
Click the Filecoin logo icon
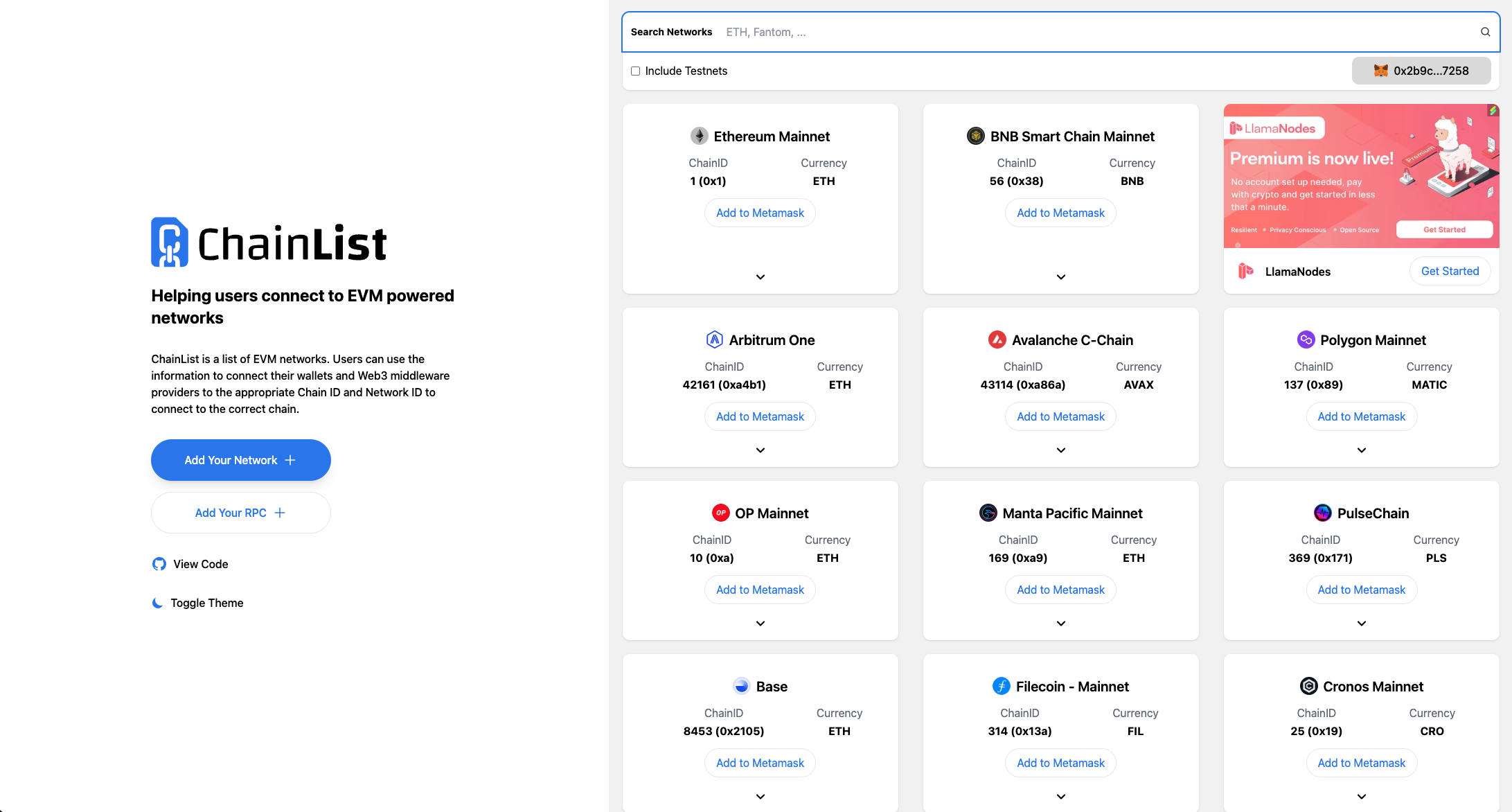1001,687
